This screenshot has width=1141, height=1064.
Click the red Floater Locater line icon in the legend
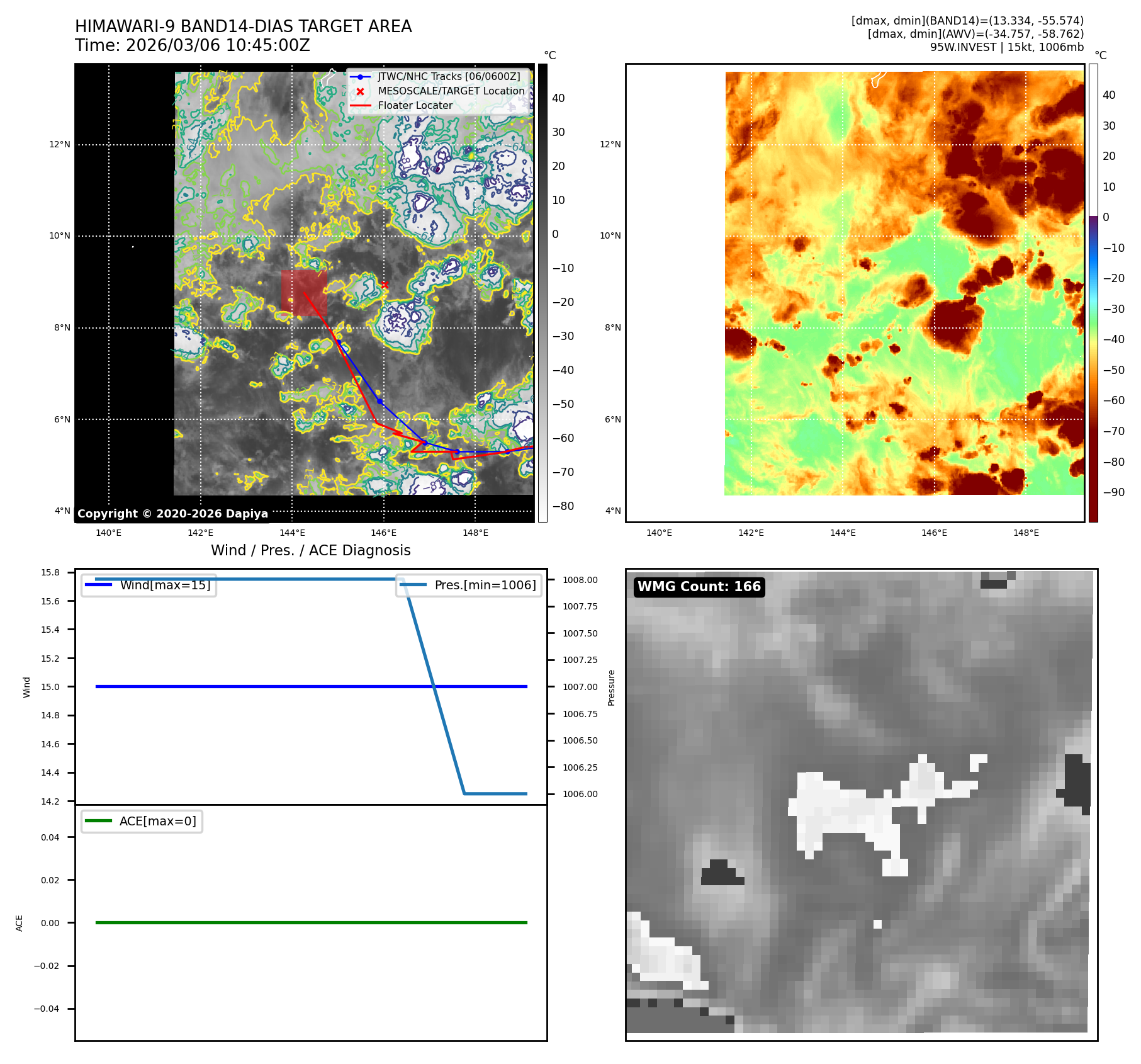360,106
